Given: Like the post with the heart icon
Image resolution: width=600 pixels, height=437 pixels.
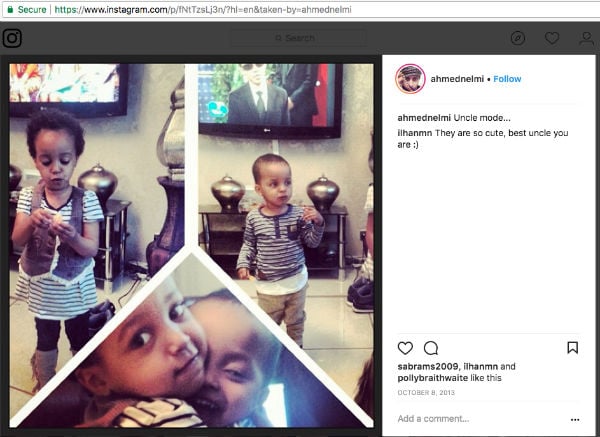Looking at the screenshot, I should (405, 348).
